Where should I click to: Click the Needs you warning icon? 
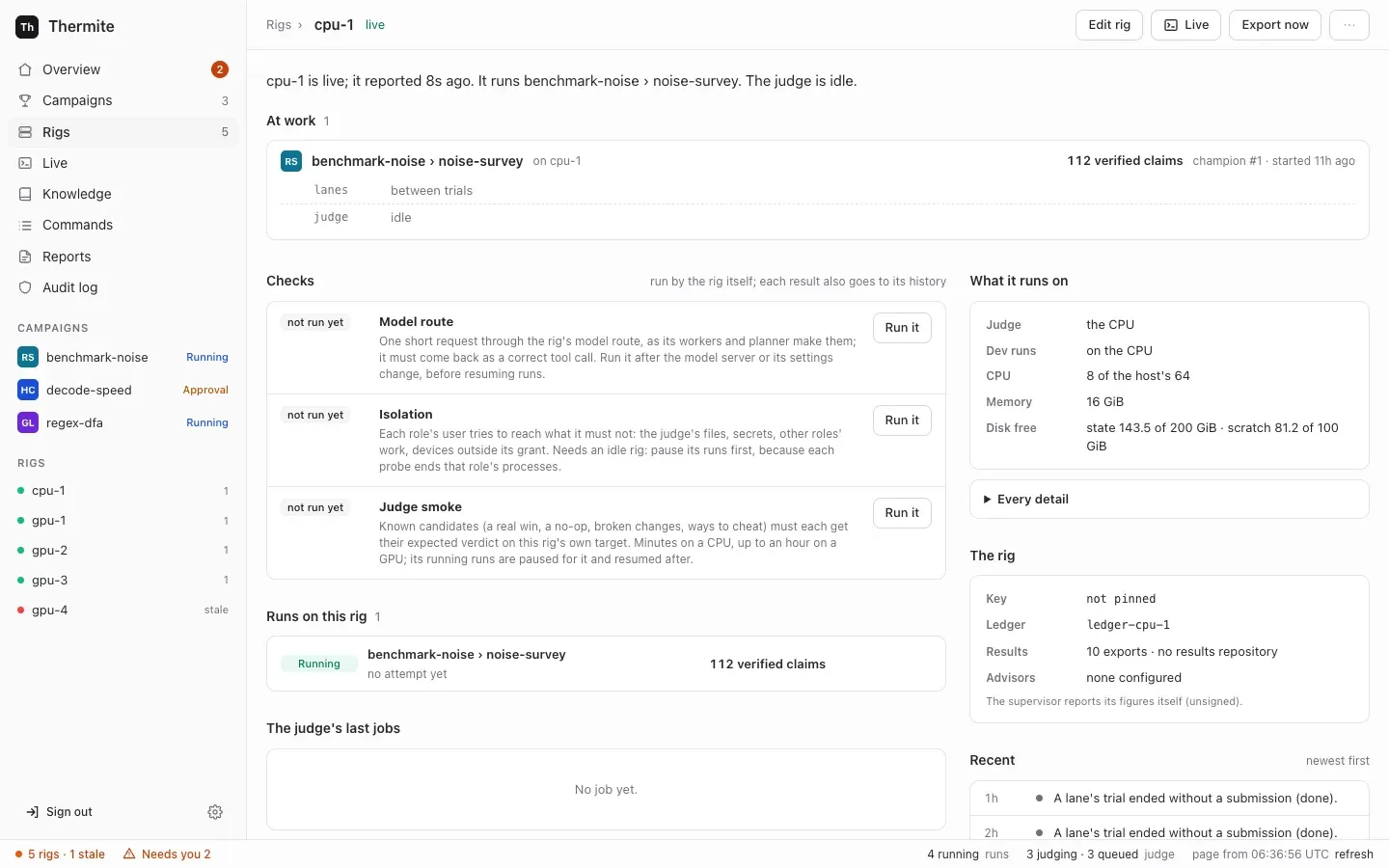[x=129, y=854]
